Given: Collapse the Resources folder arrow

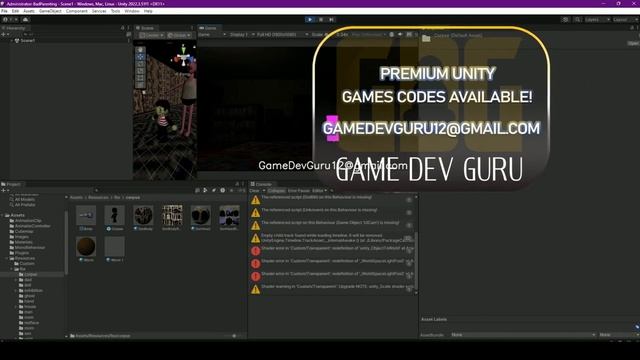Looking at the screenshot, I should 7,258.
